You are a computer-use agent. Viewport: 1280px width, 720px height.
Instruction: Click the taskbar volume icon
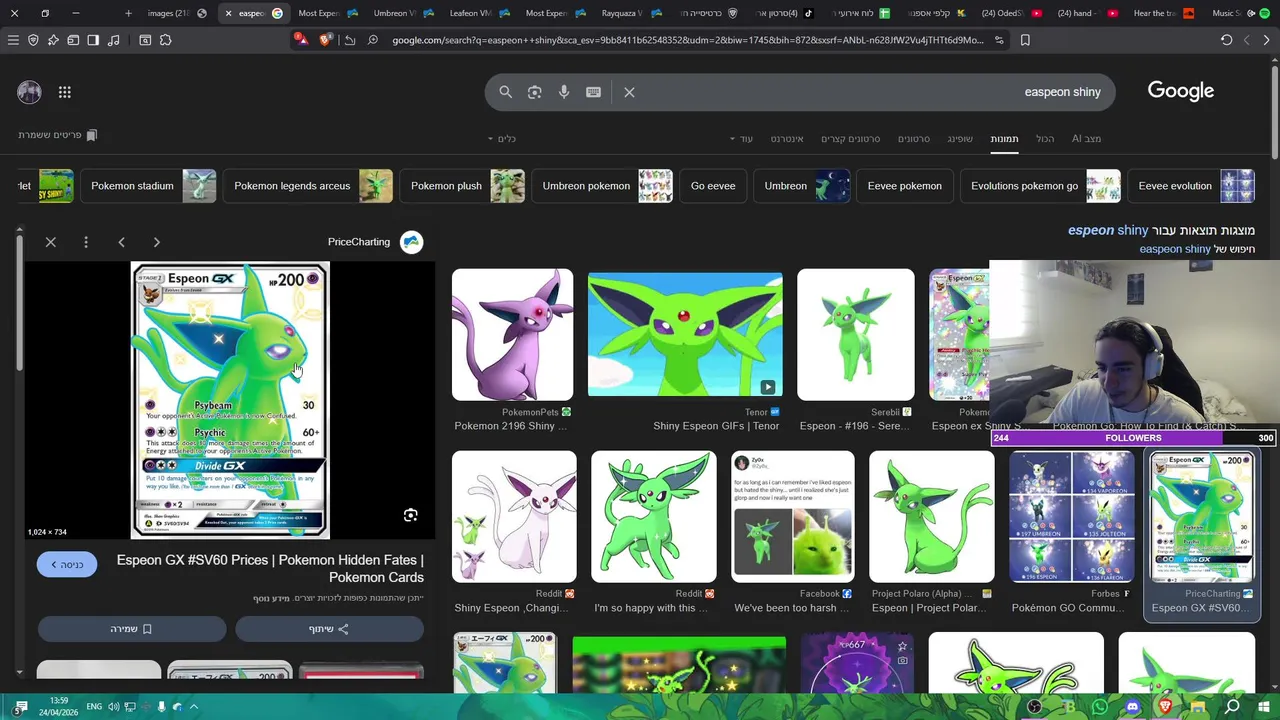coord(114,707)
